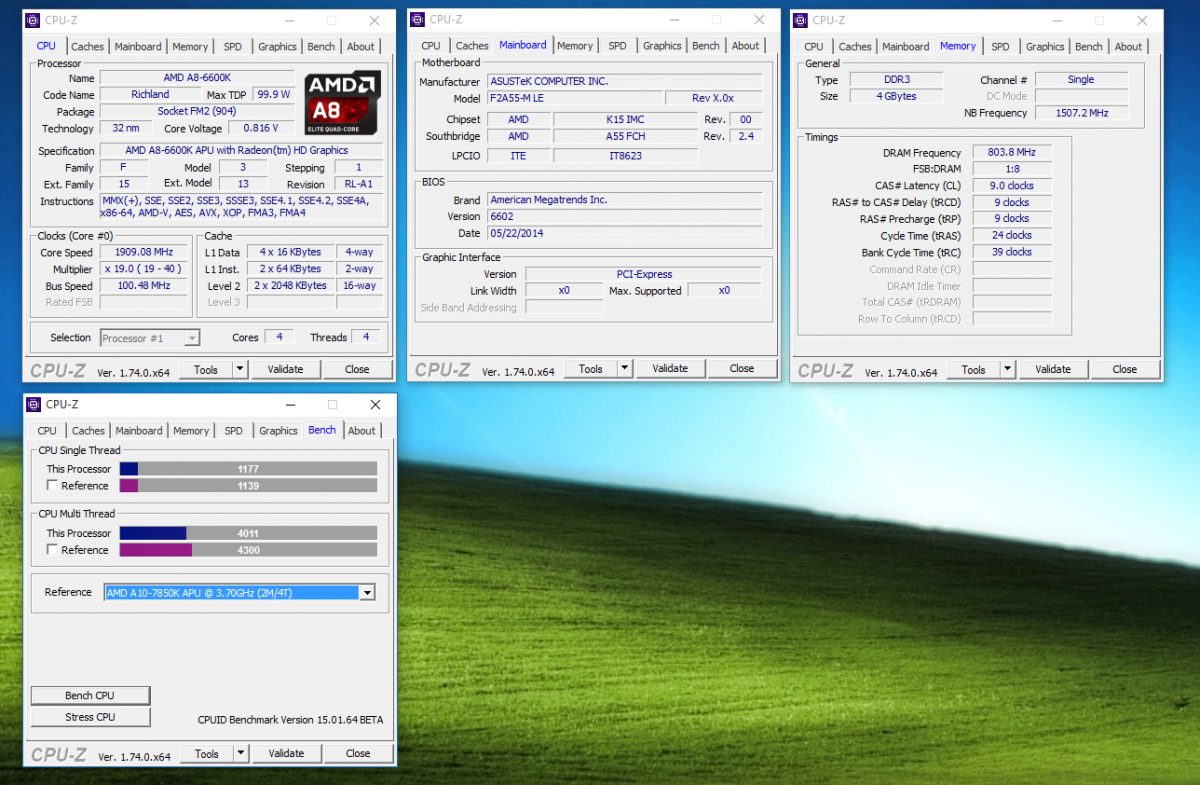Click the Reference single thread bar showing 1139

(248, 486)
